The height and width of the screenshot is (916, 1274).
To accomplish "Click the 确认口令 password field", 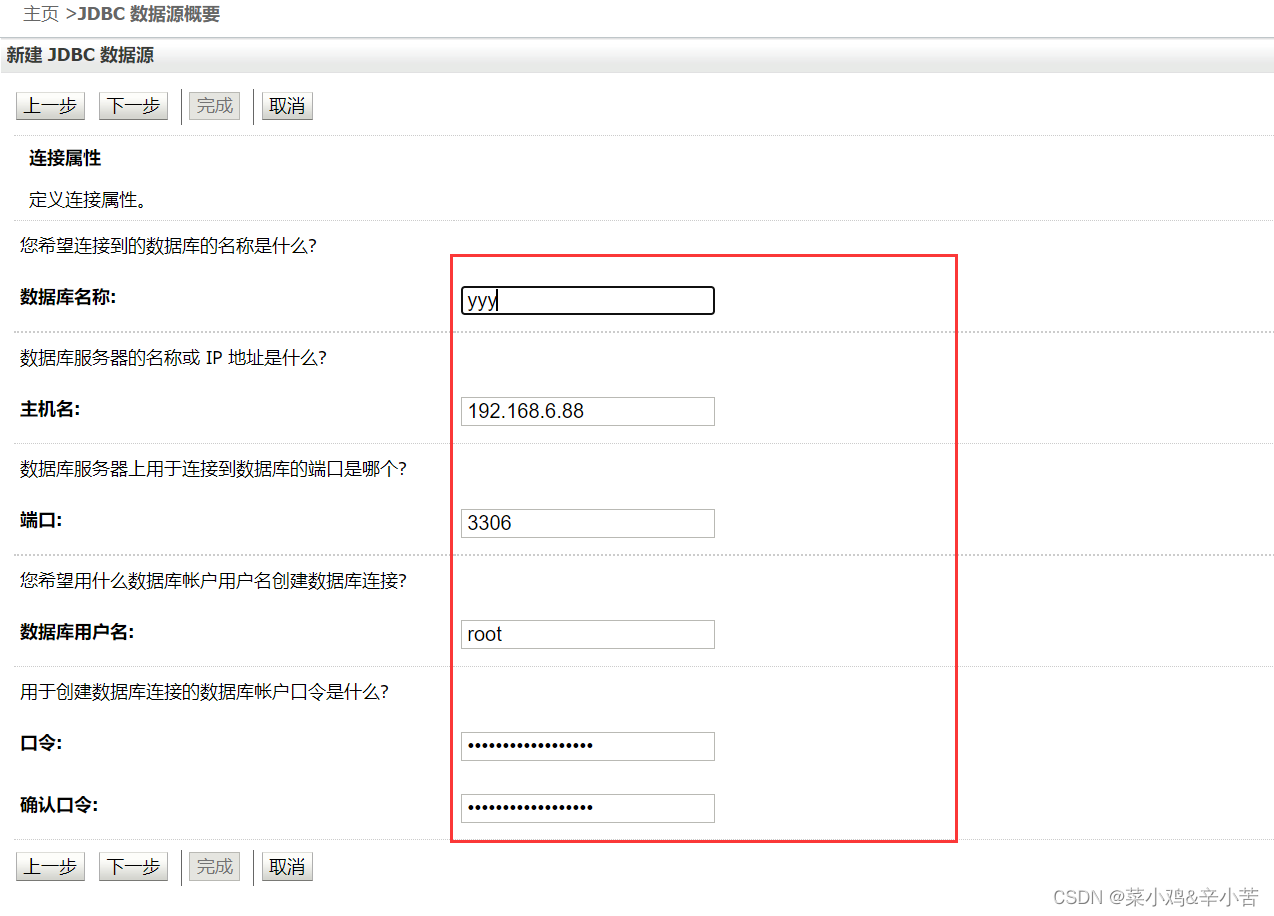I will (587, 808).
